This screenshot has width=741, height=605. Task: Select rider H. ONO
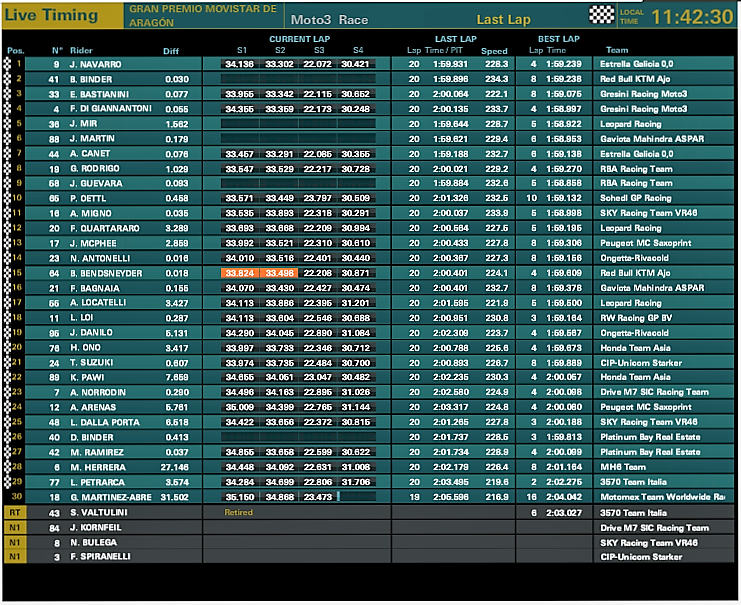86,348
